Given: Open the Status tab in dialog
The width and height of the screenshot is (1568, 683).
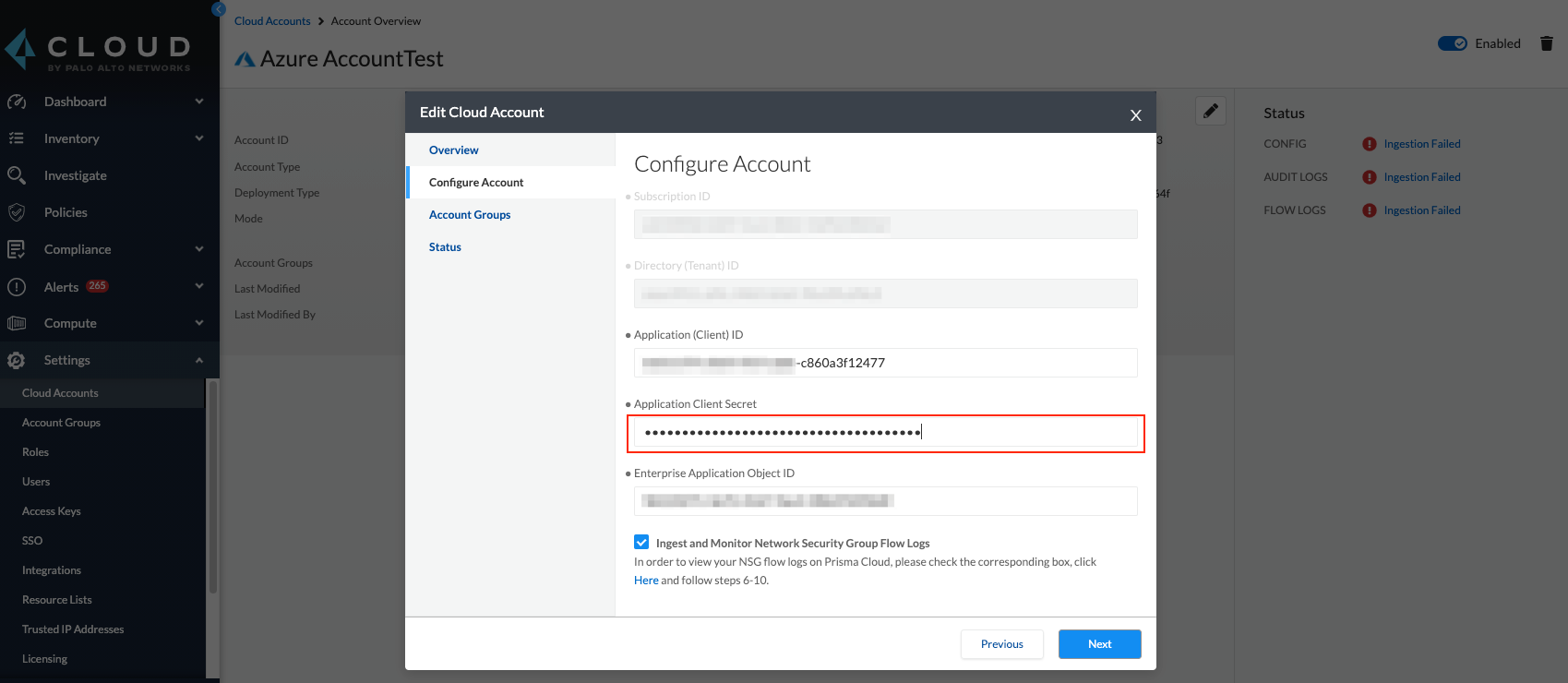Looking at the screenshot, I should [445, 247].
